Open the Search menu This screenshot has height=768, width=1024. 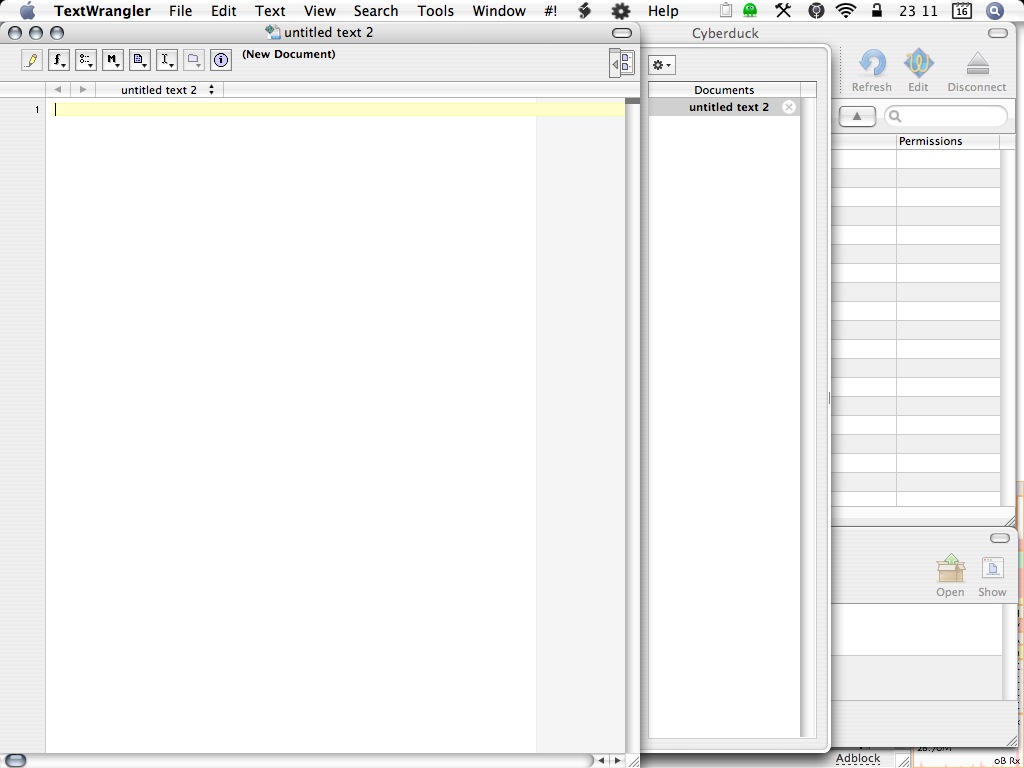376,10
